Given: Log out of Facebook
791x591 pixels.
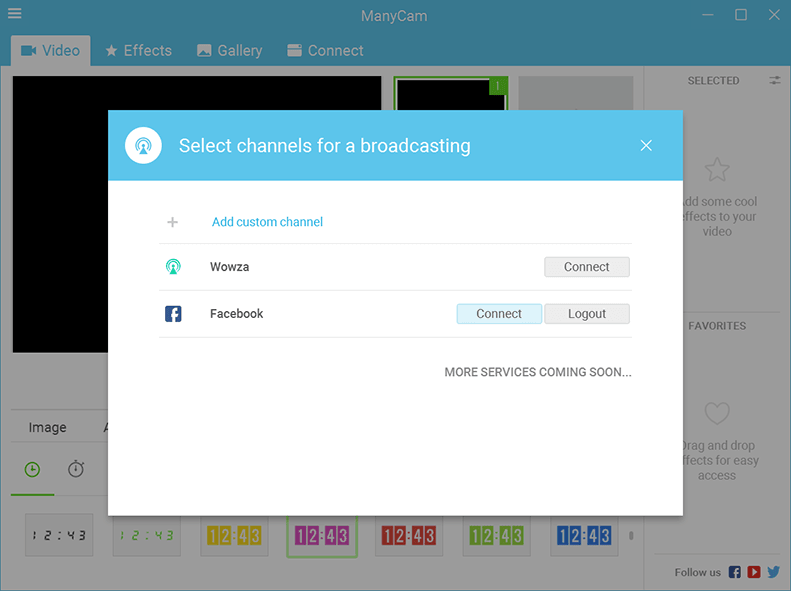Looking at the screenshot, I should (587, 314).
